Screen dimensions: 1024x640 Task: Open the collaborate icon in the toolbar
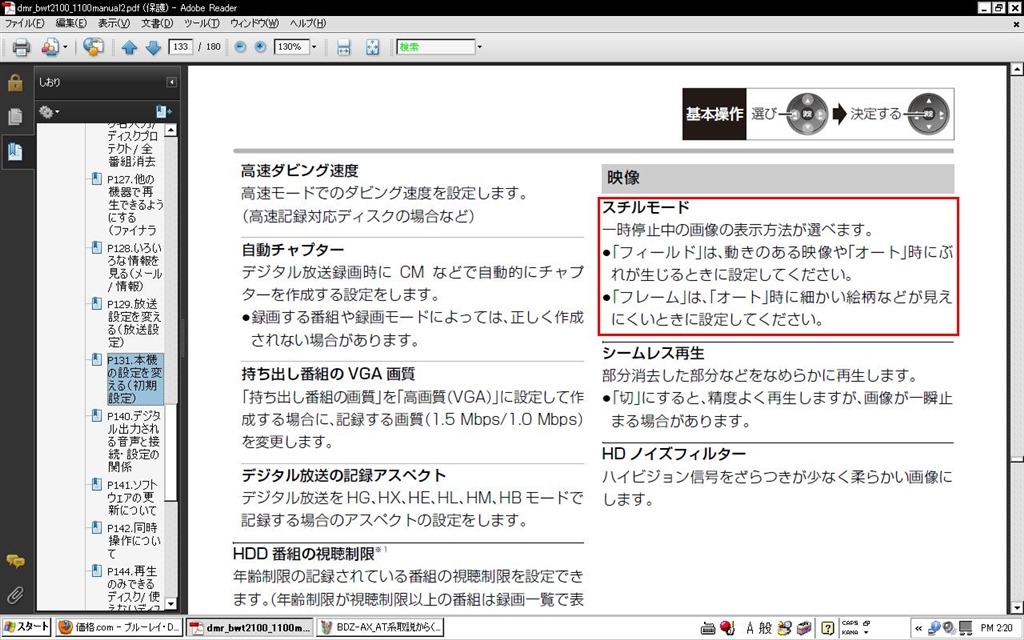pos(50,47)
